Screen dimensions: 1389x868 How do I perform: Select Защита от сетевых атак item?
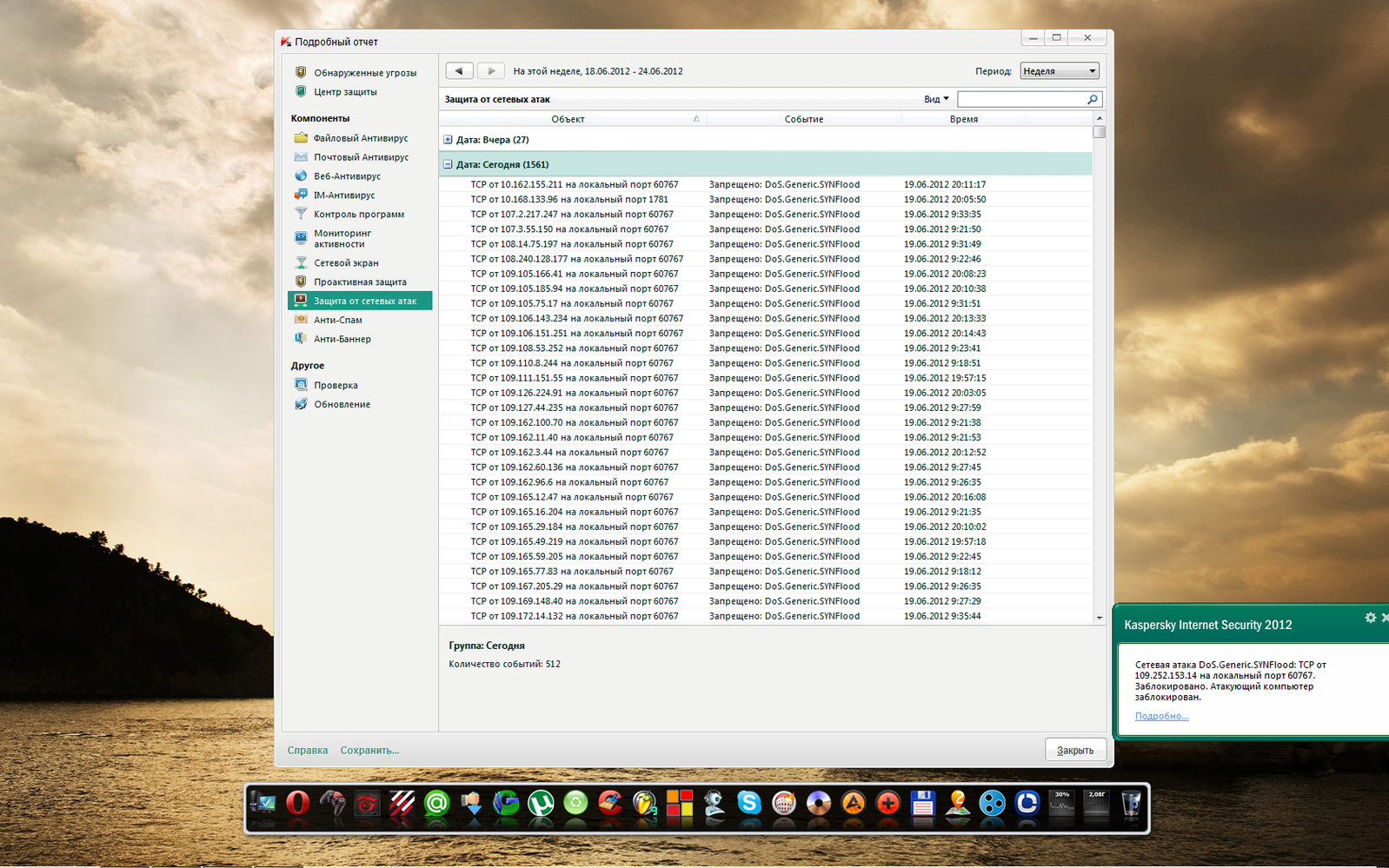coord(360,301)
